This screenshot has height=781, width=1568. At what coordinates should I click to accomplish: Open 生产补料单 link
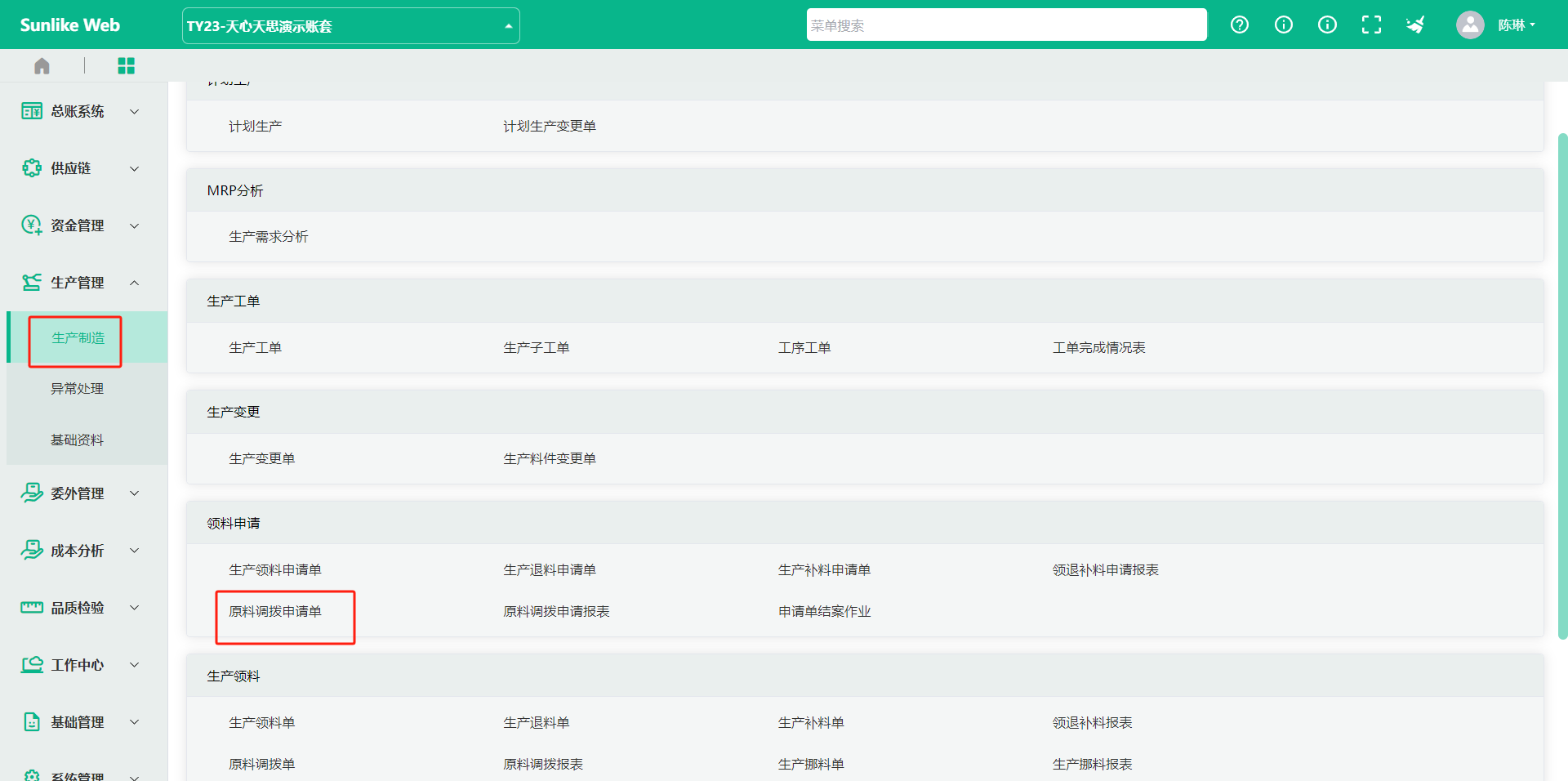pos(811,723)
